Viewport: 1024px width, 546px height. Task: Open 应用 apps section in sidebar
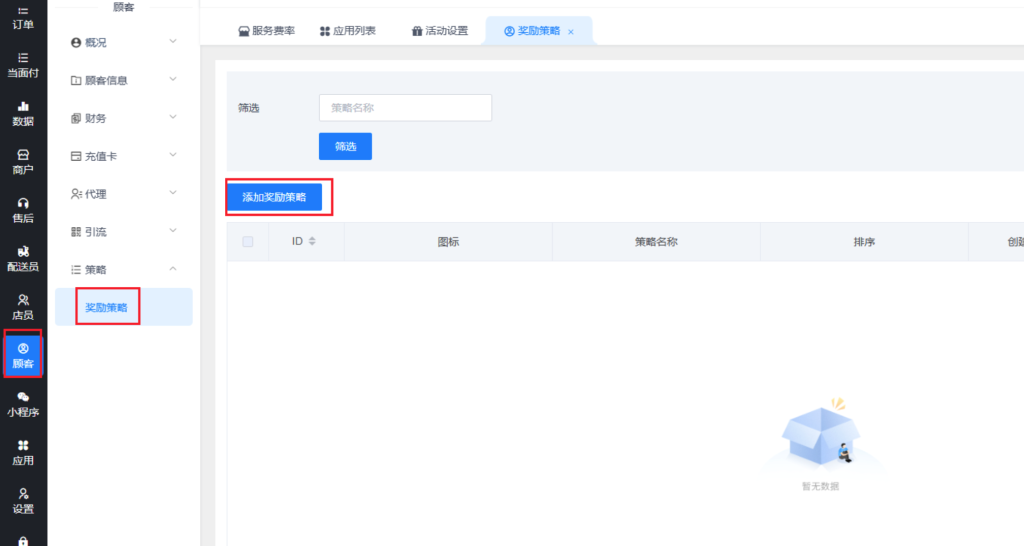pos(23,452)
